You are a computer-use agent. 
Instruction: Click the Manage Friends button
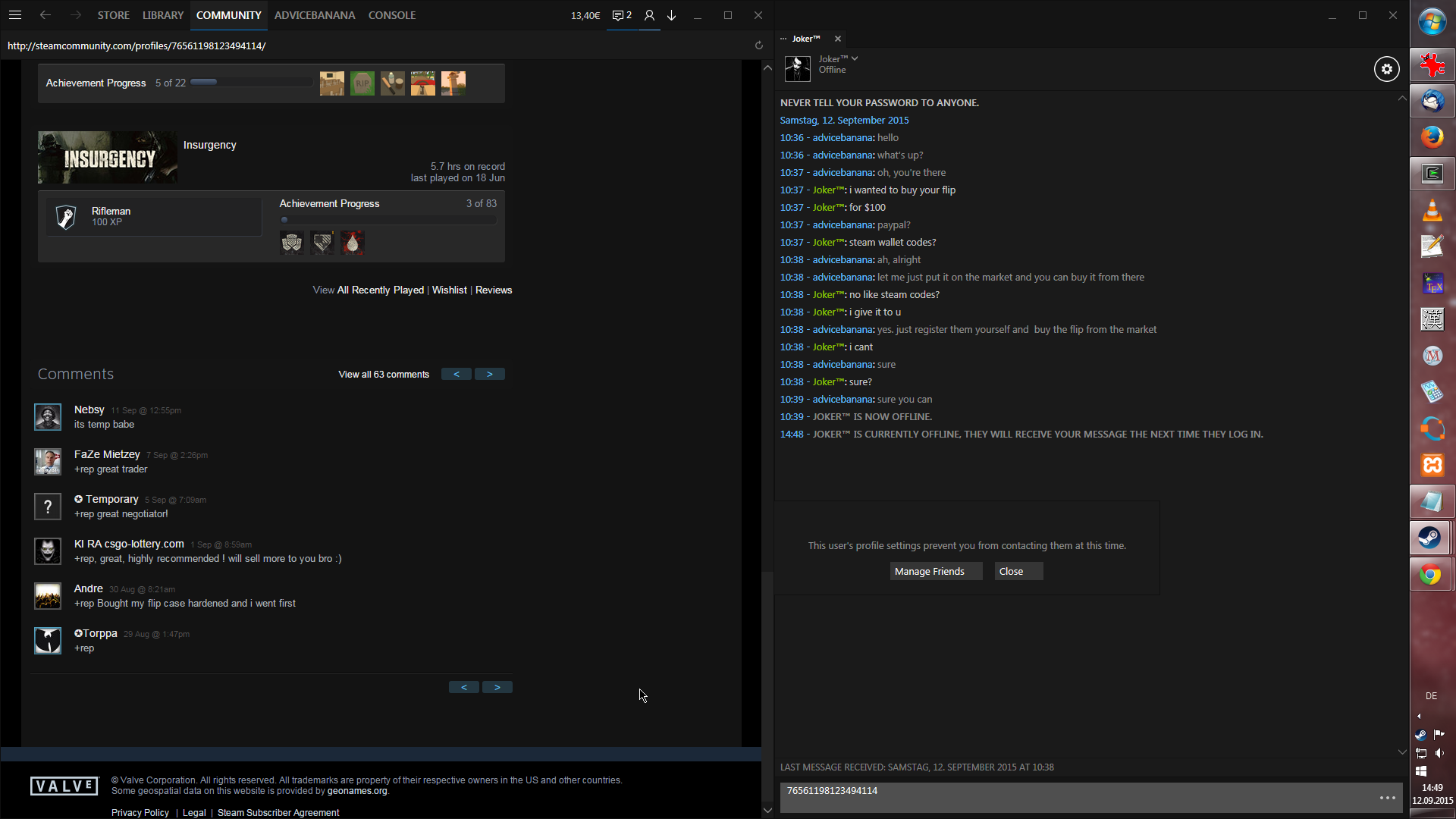[935, 572]
